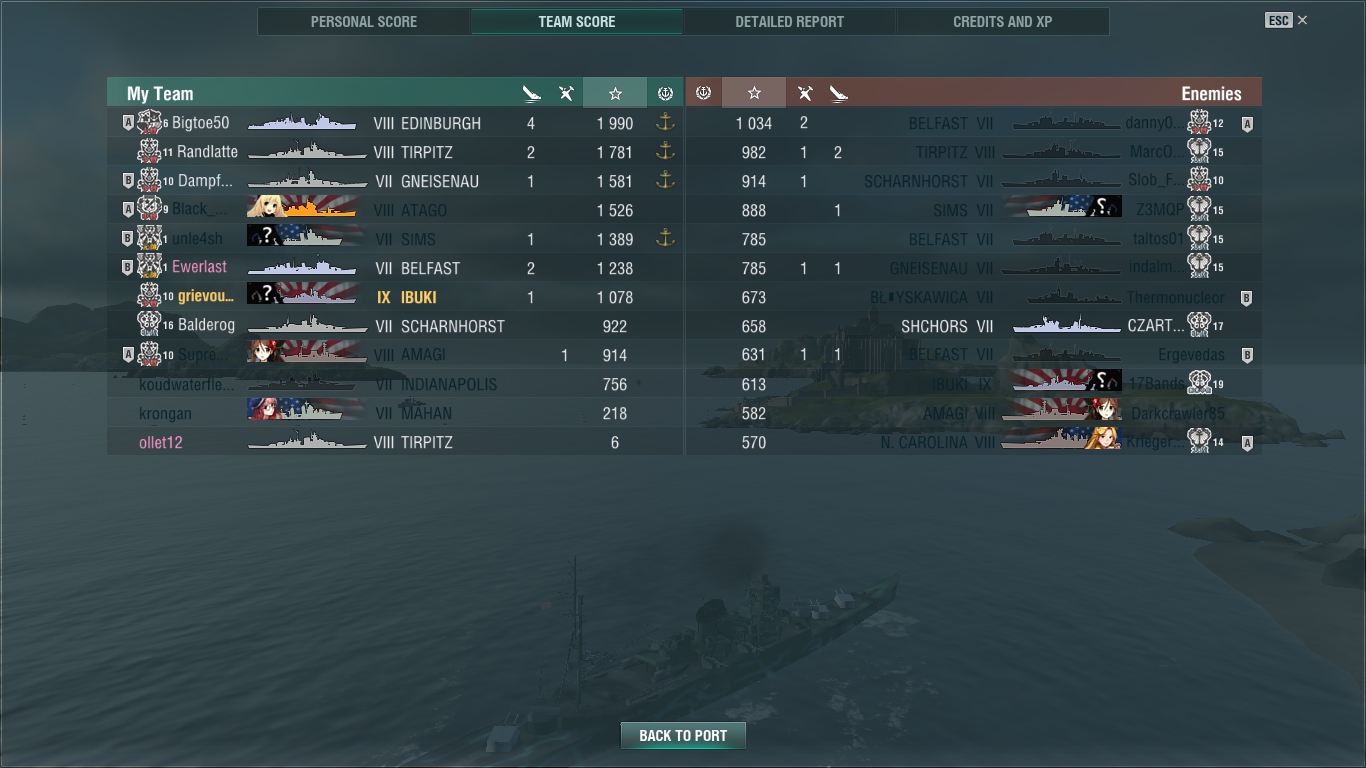1366x768 pixels.
Task: Click Enemies anchor column header icon
Action: tap(703, 93)
